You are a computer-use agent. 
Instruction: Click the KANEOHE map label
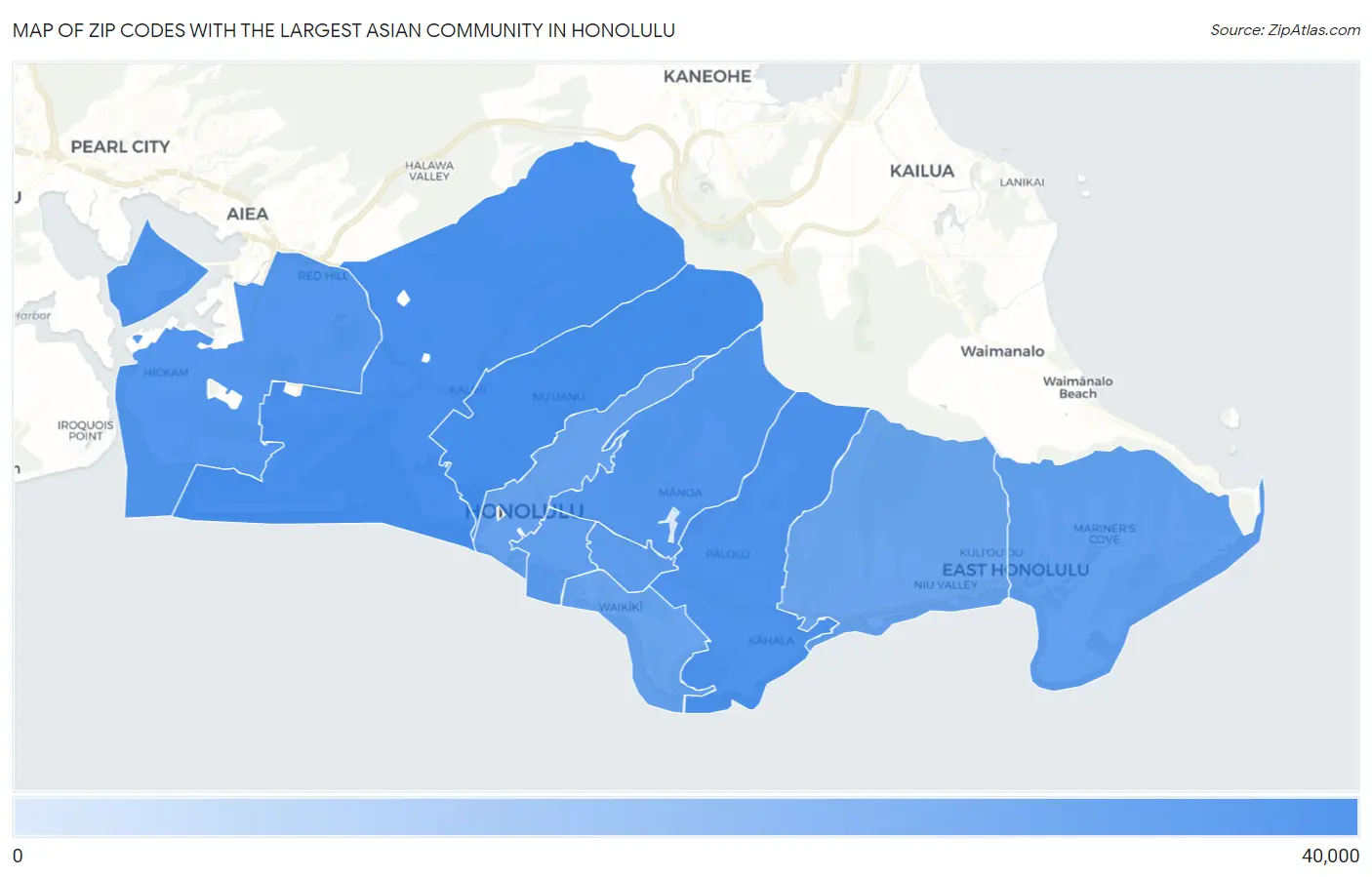coord(707,76)
